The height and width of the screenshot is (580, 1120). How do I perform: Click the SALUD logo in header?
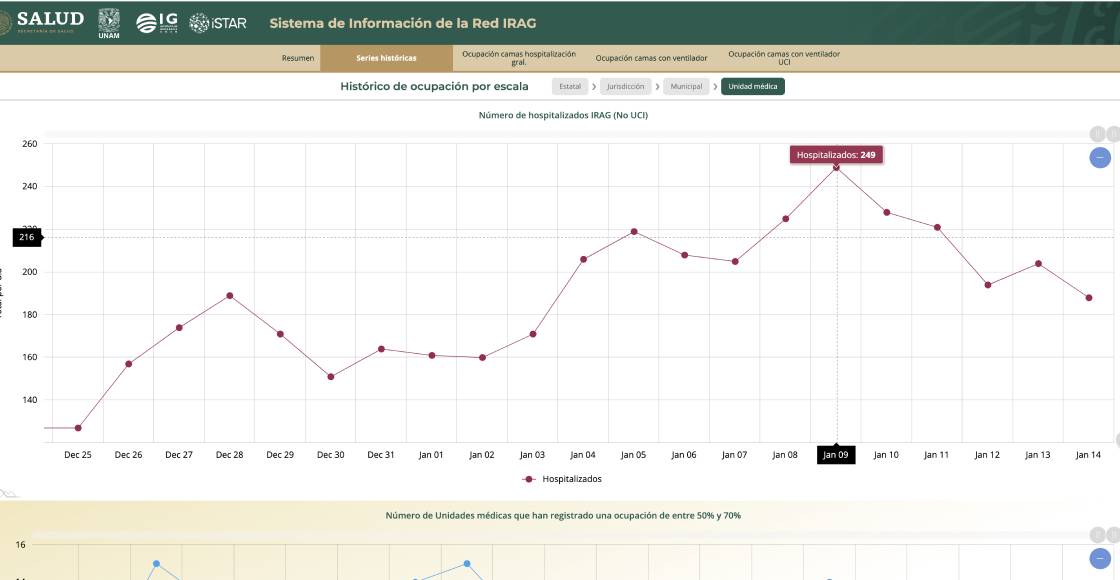pyautogui.click(x=44, y=22)
